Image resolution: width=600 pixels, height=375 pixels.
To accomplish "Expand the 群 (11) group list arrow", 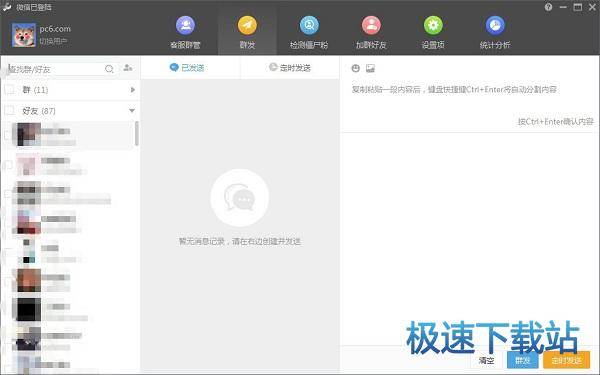I will (x=132, y=90).
